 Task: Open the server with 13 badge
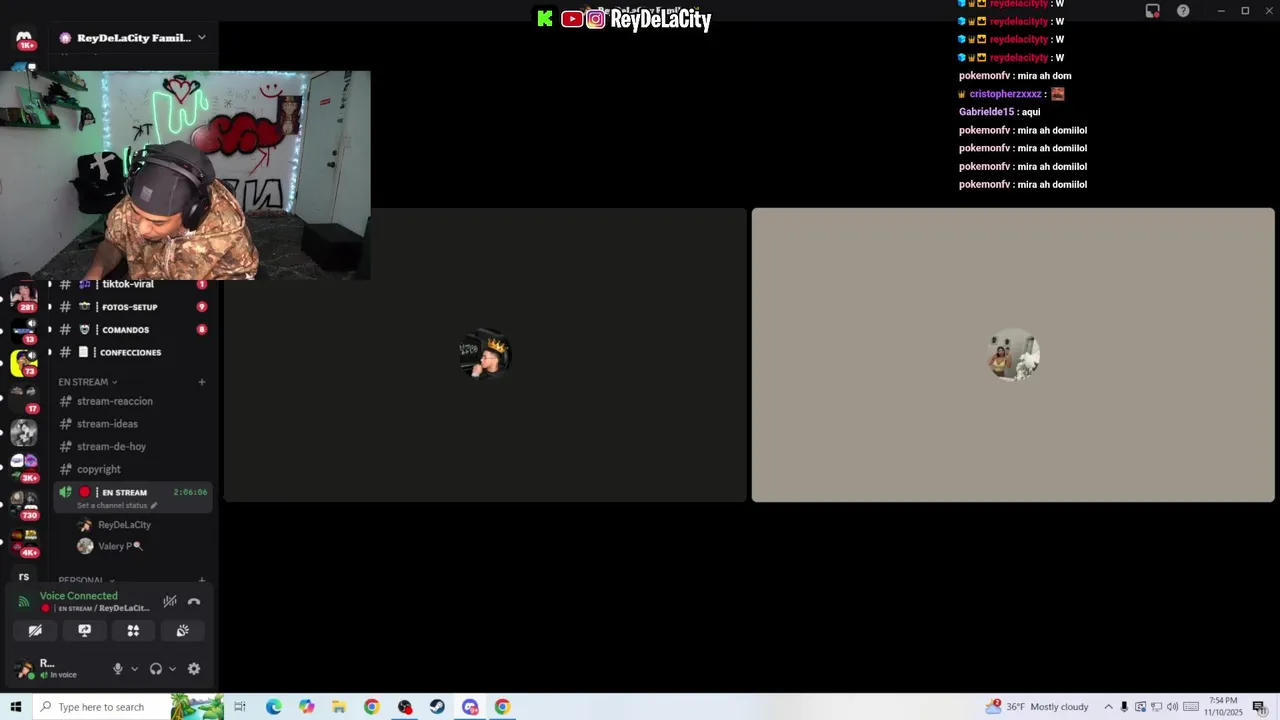click(24, 331)
